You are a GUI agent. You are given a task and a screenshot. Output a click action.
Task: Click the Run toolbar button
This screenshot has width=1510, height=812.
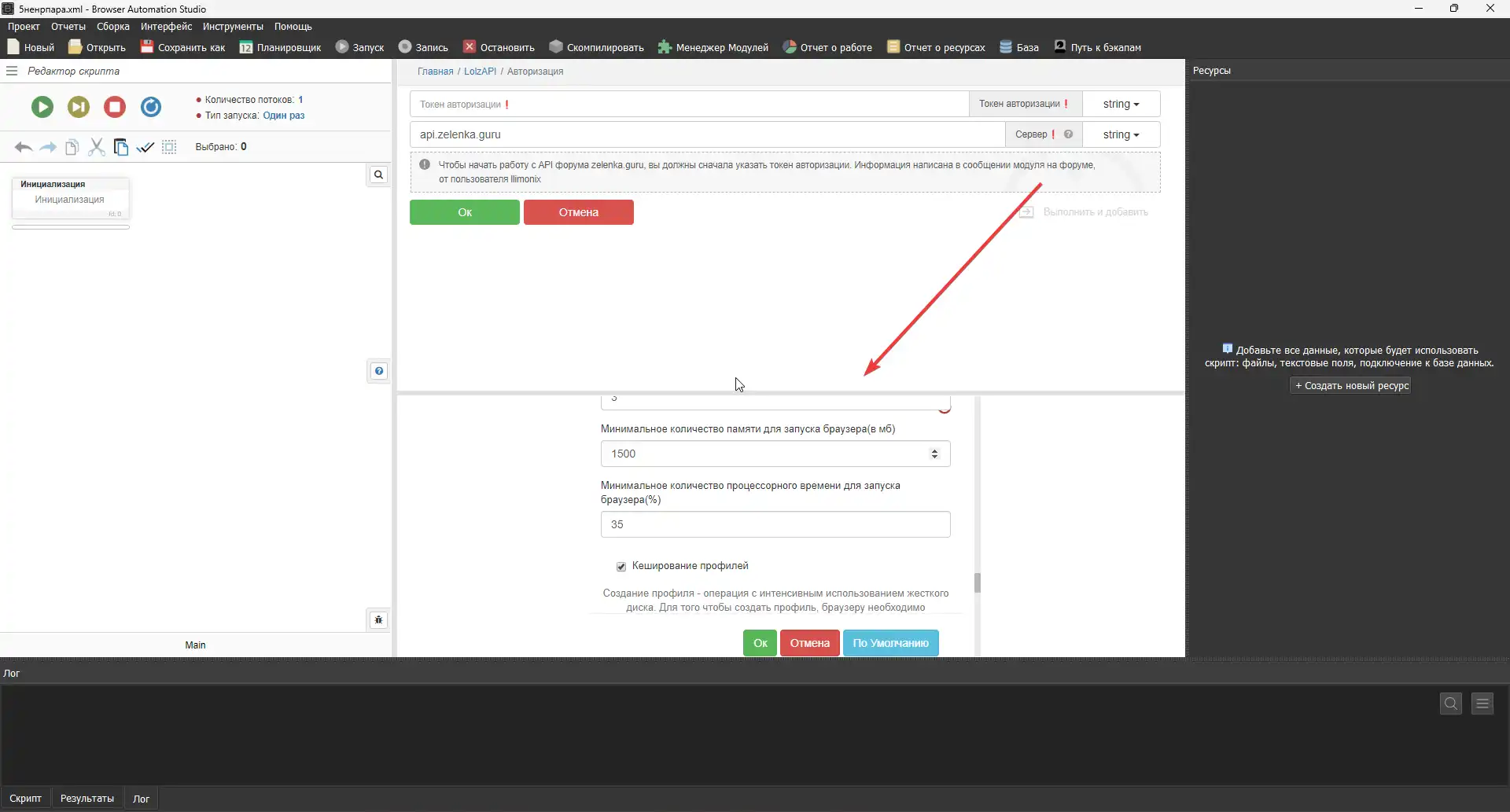pos(360,47)
